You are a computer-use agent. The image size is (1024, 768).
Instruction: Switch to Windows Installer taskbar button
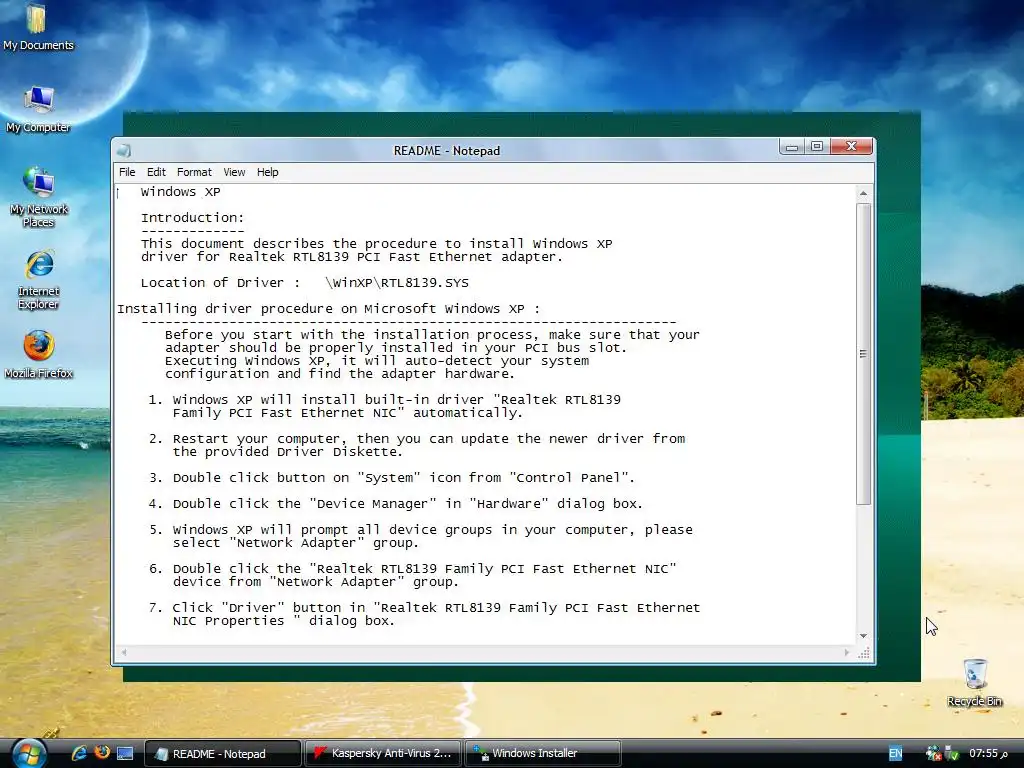tap(542, 754)
